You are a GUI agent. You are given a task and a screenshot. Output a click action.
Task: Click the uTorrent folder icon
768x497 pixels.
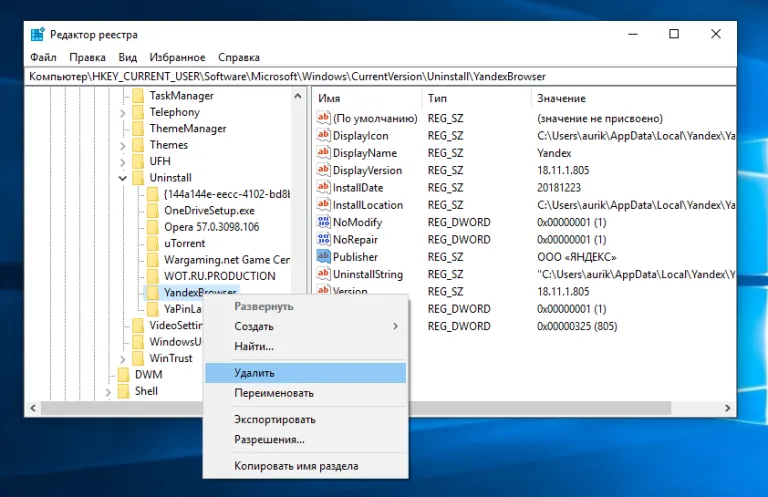(153, 243)
